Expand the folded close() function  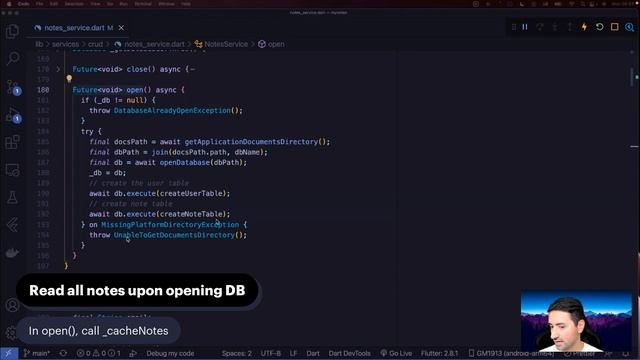point(58,69)
